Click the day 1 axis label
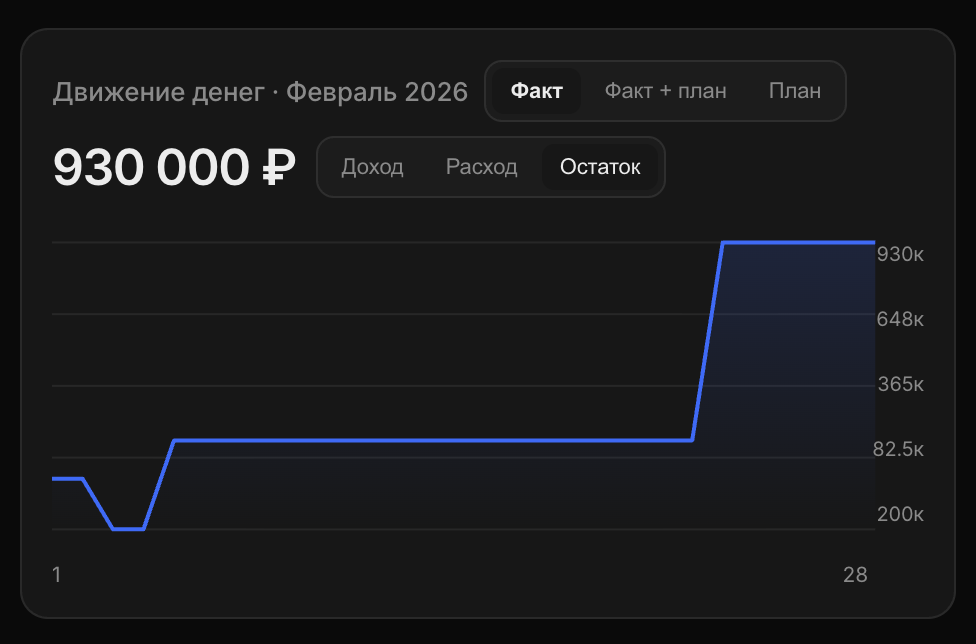Screen dimensions: 976x644 (x=57, y=575)
